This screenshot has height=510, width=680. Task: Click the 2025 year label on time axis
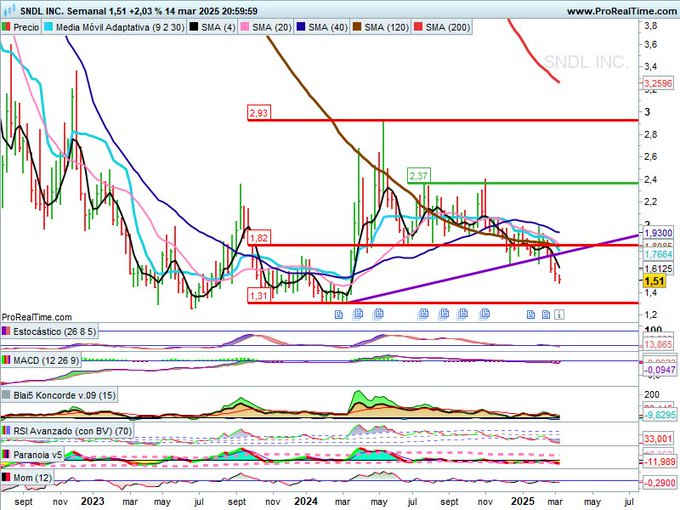[523, 502]
